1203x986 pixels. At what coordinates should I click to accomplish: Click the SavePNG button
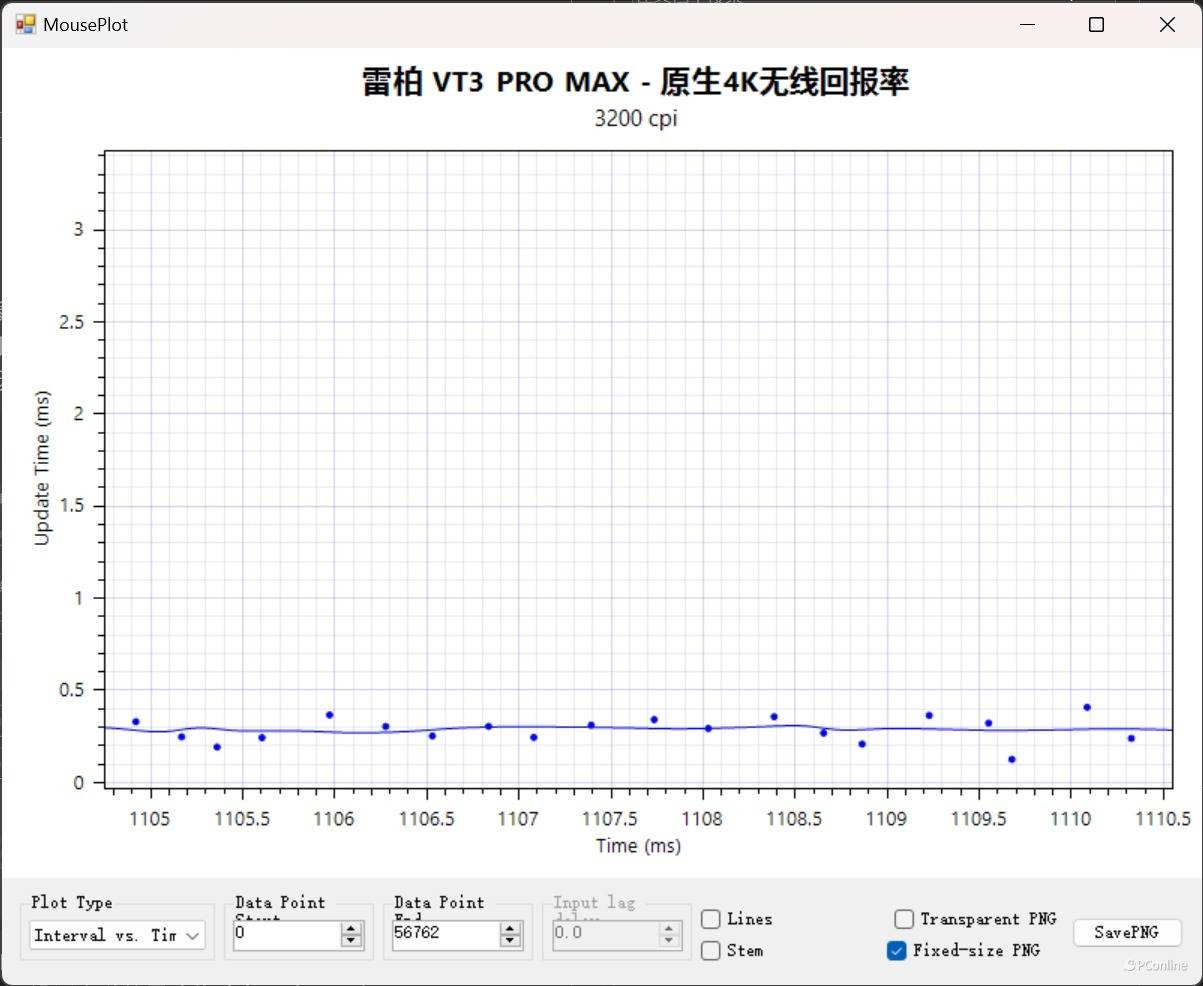pos(1127,932)
